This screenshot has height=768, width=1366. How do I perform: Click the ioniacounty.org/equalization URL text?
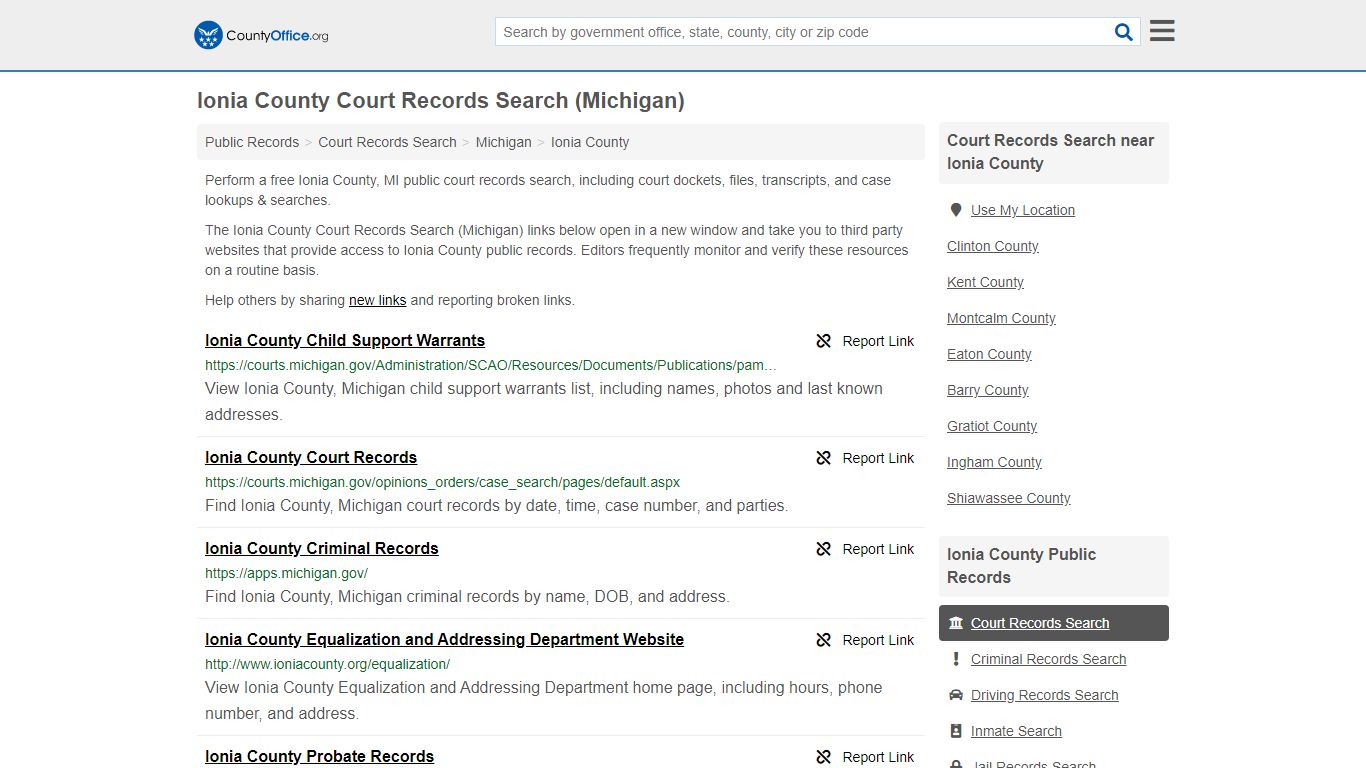pos(327,664)
